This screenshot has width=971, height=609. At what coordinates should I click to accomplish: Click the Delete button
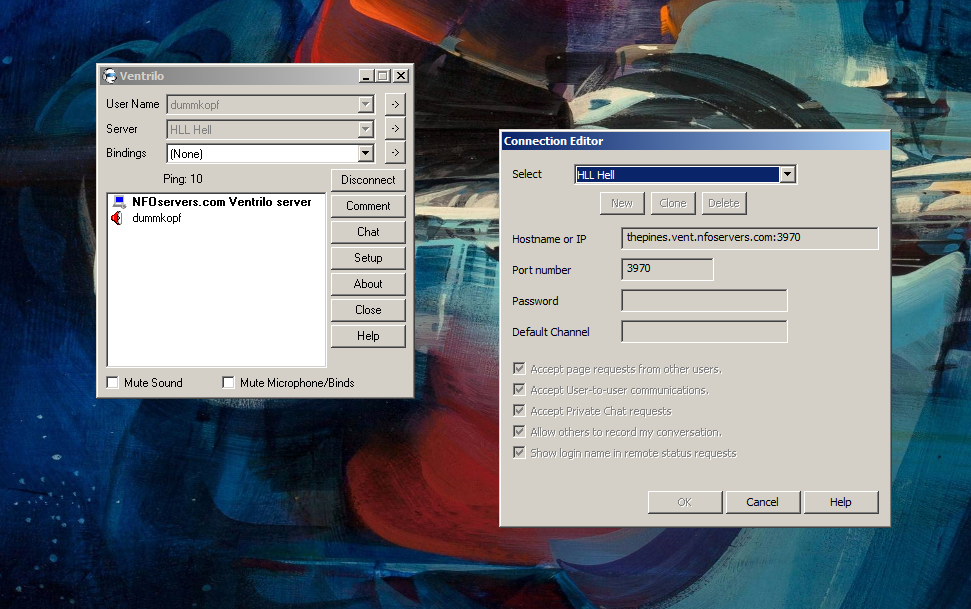[x=724, y=203]
